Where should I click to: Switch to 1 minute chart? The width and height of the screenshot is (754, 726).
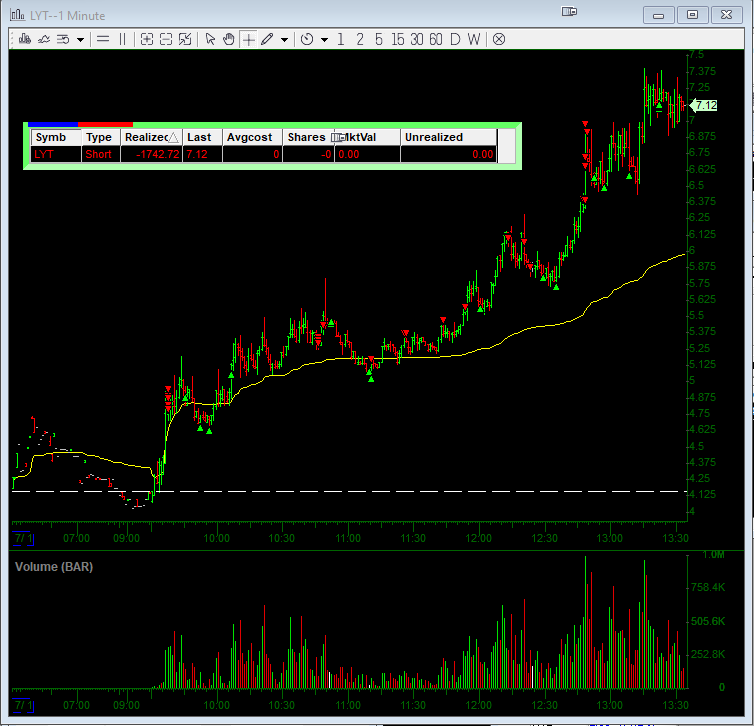click(341, 39)
